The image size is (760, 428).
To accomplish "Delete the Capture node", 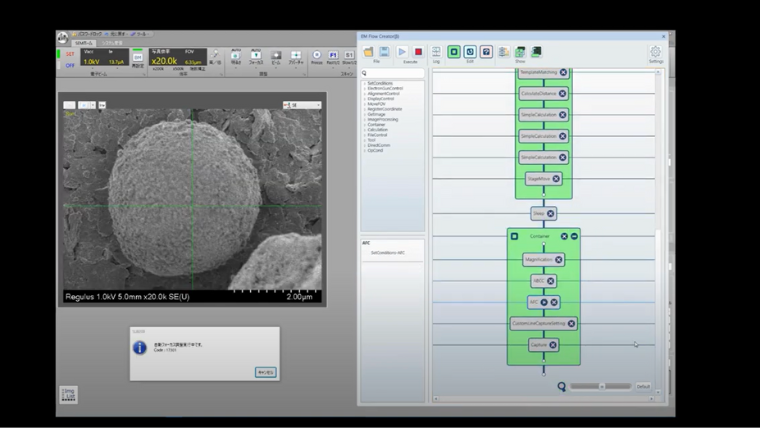I will point(553,345).
